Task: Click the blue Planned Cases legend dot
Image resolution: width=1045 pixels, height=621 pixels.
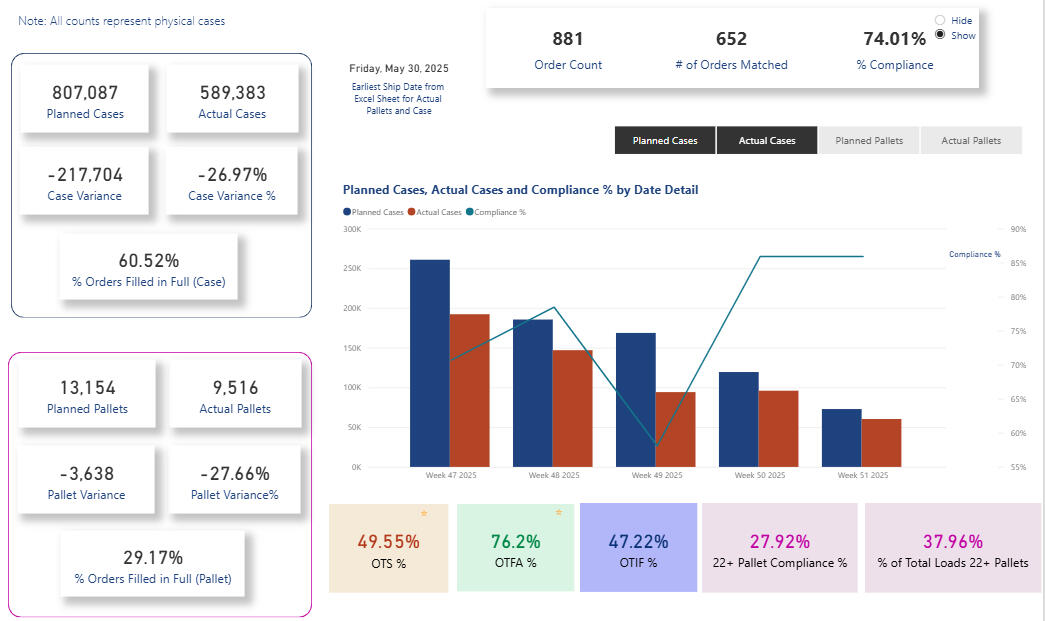Action: point(347,212)
